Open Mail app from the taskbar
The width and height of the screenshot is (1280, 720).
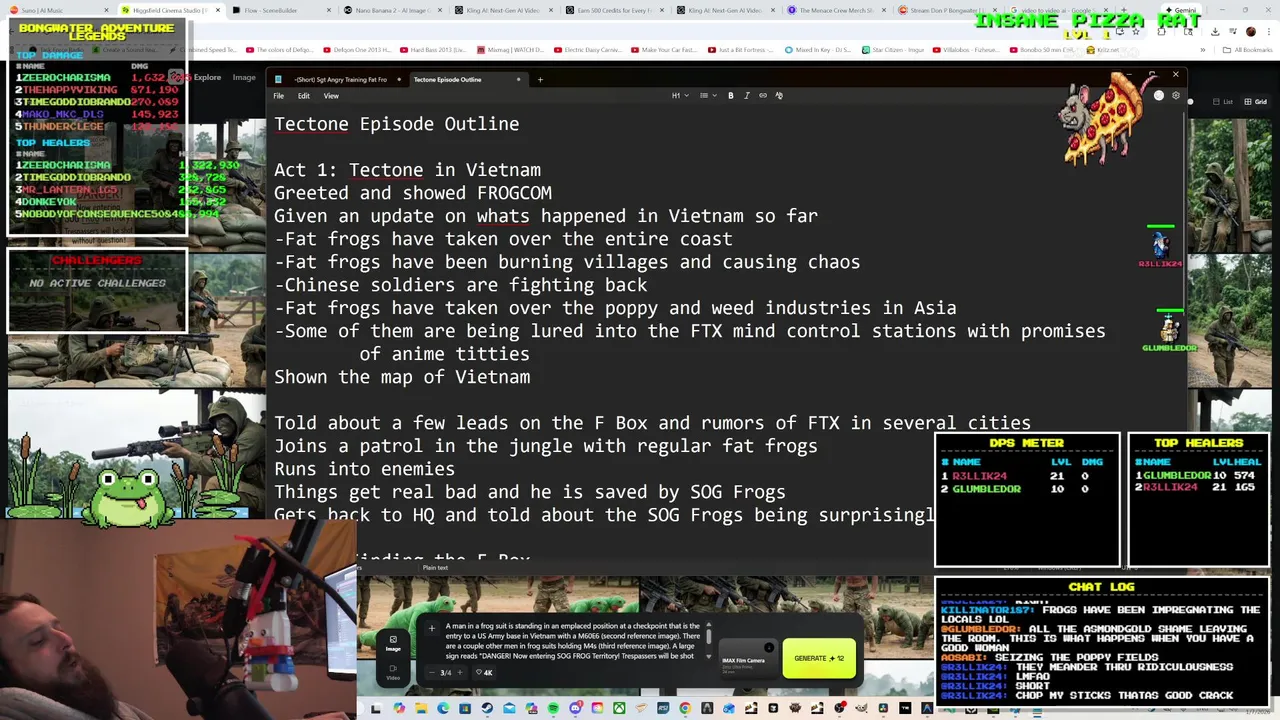509,709
